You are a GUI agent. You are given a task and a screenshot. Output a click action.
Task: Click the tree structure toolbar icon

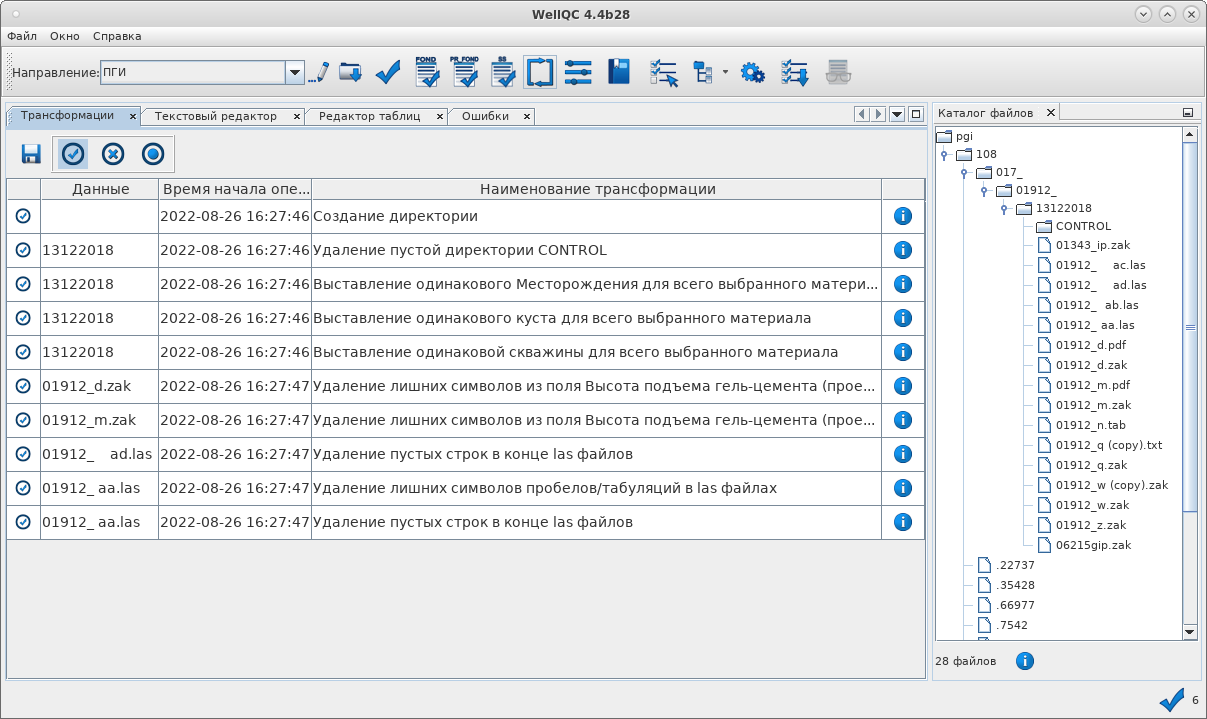[x=703, y=72]
